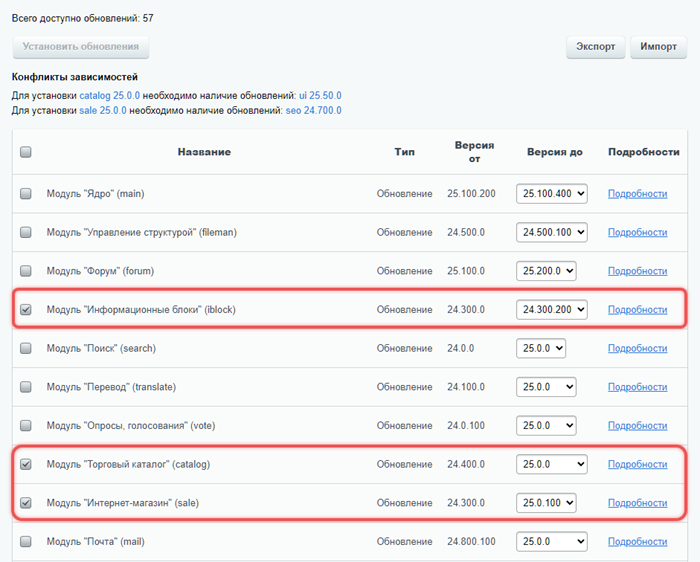700x562 pixels.
Task: Click Всего доступно обновлений: 57 text
Action: [83, 18]
